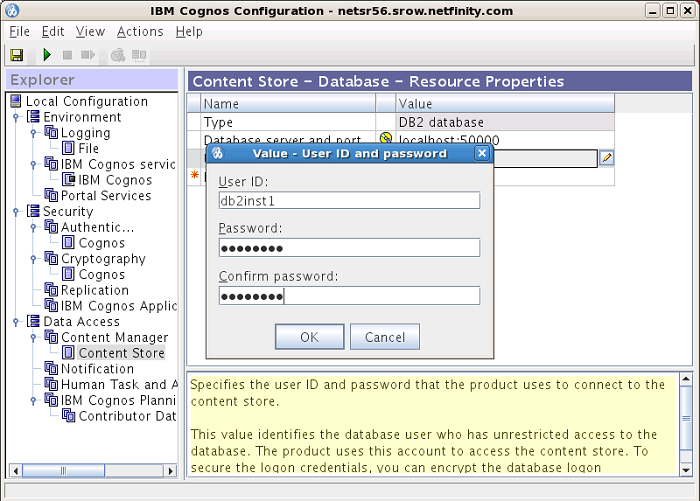The height and width of the screenshot is (501, 700).
Task: Click the Content Manager node icon
Action: click(x=51, y=337)
